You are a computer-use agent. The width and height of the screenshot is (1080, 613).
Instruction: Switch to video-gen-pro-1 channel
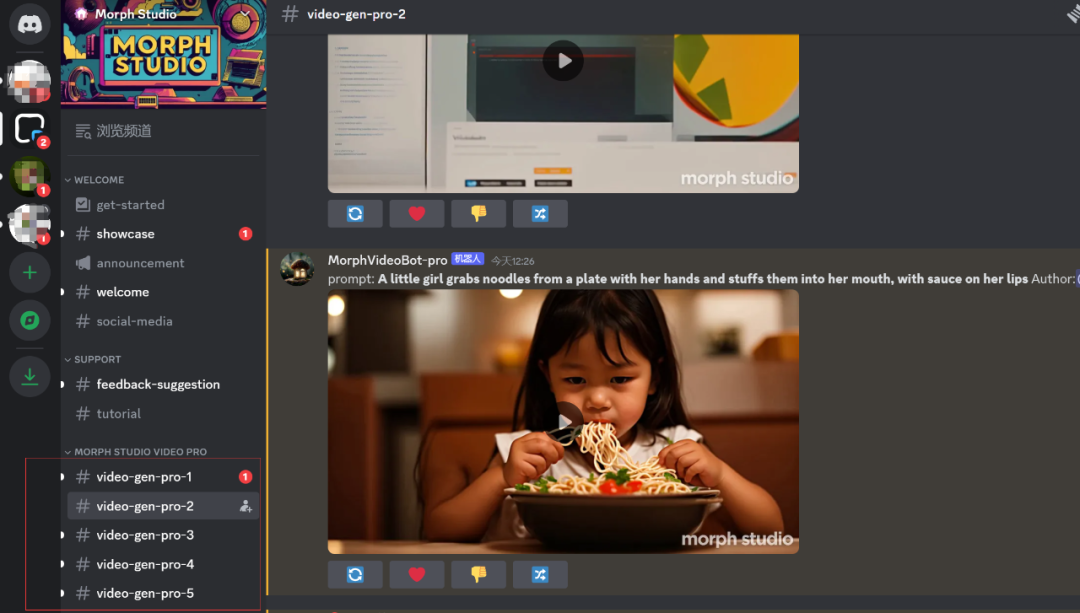pos(144,477)
